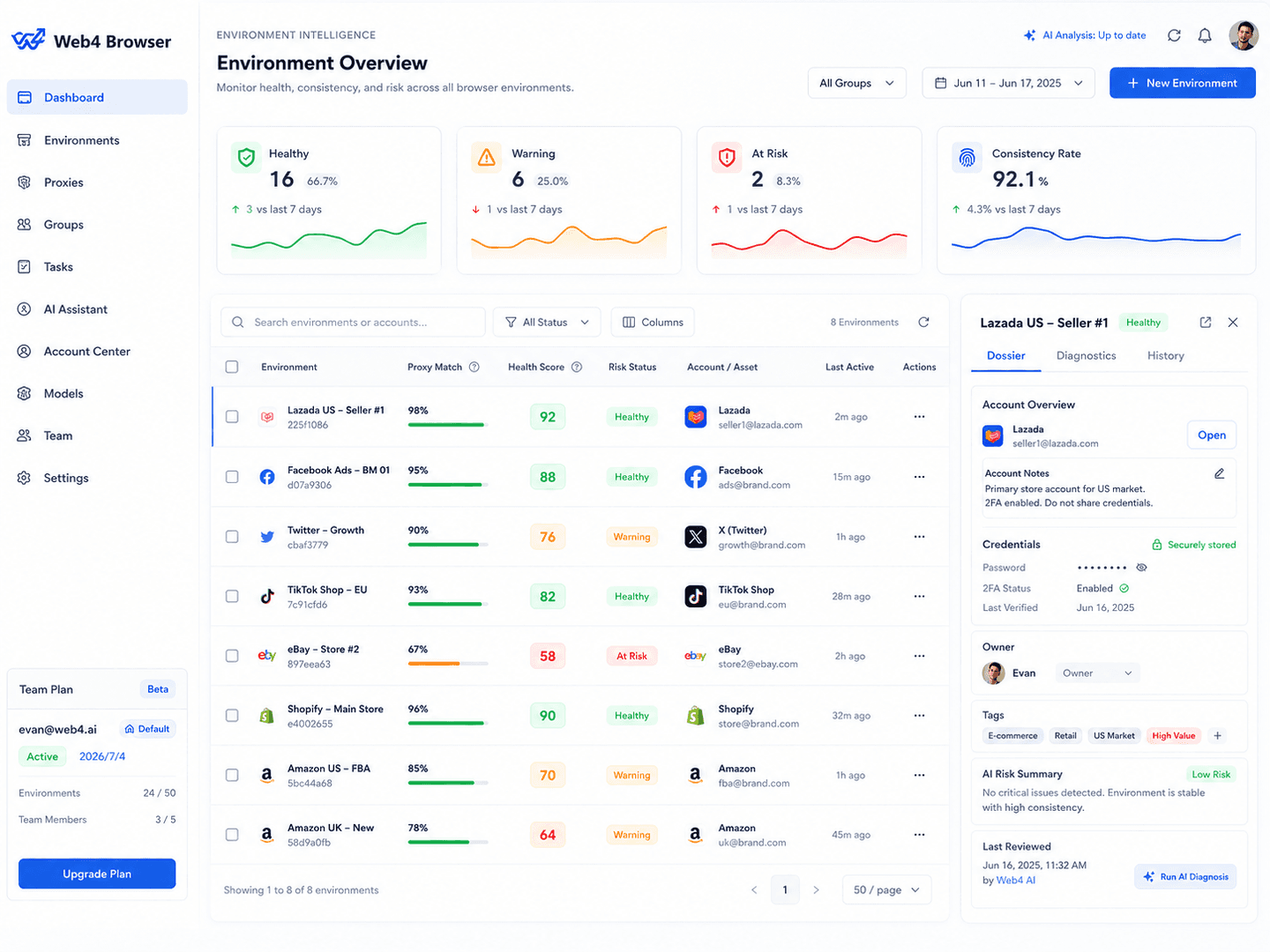Viewport: 1270px width, 952px height.
Task: Refresh the environments table list
Action: click(x=923, y=323)
